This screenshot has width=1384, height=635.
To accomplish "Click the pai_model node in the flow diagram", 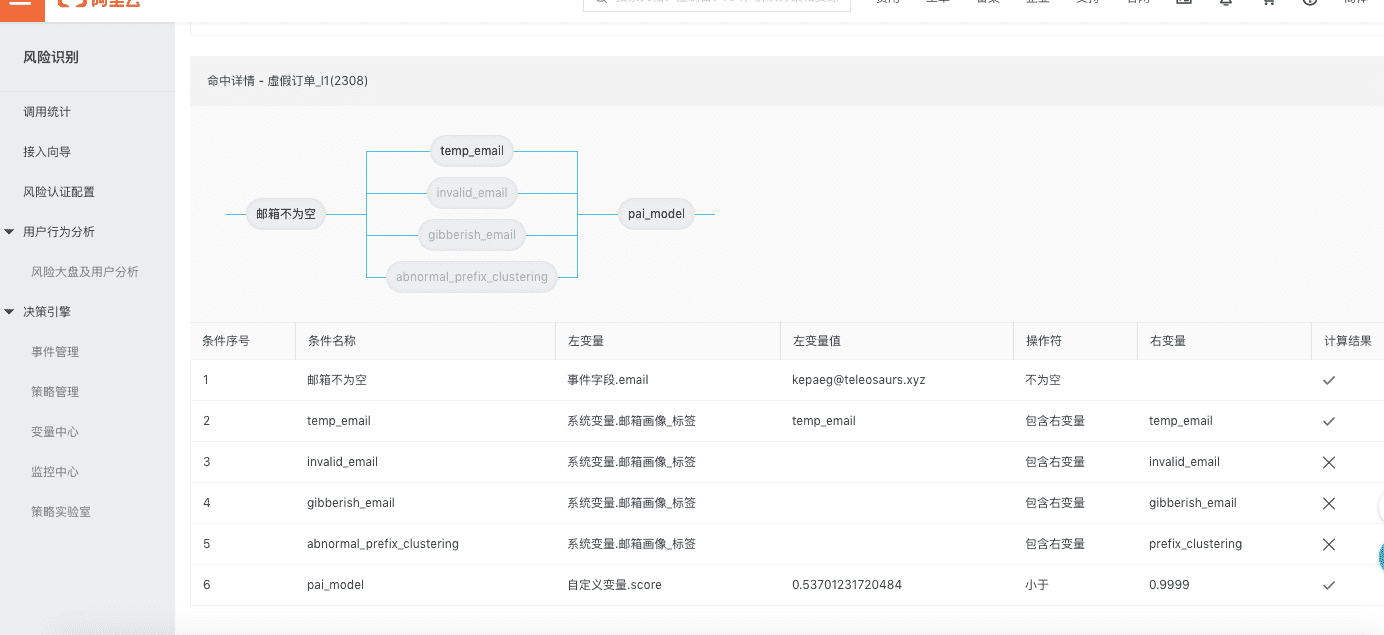I will pyautogui.click(x=656, y=214).
